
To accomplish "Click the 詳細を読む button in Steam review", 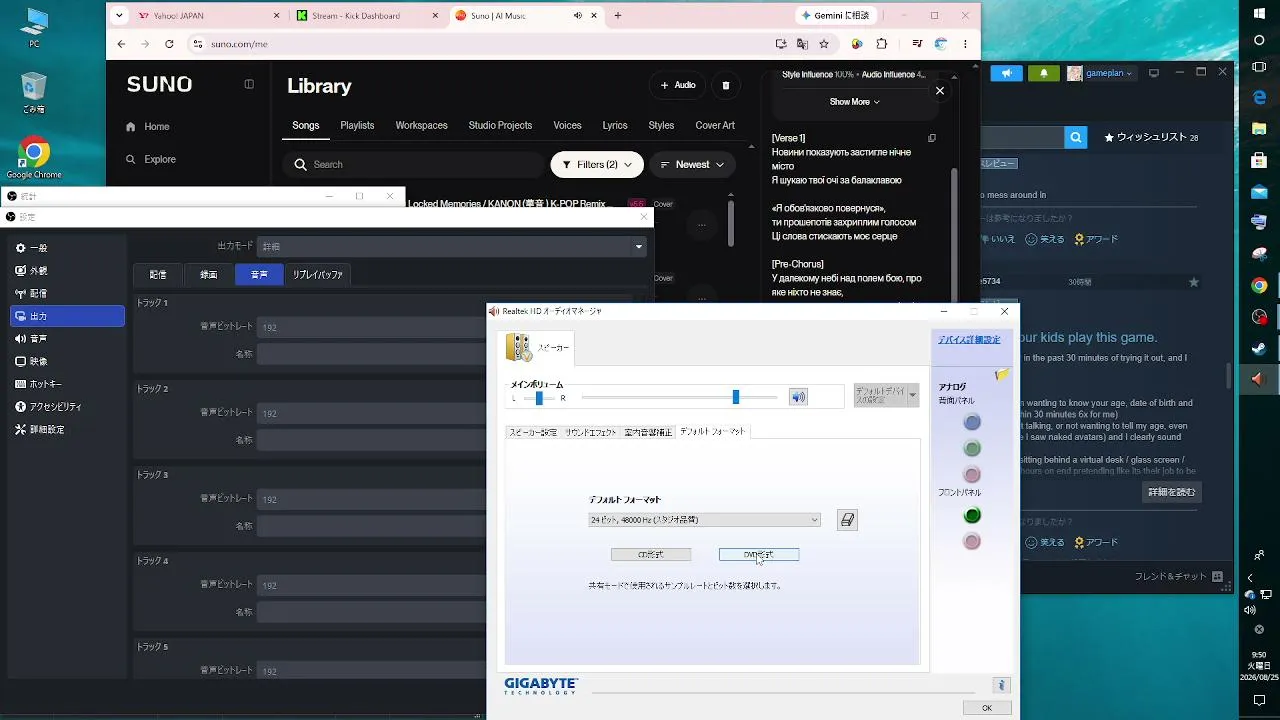I will click(1171, 492).
